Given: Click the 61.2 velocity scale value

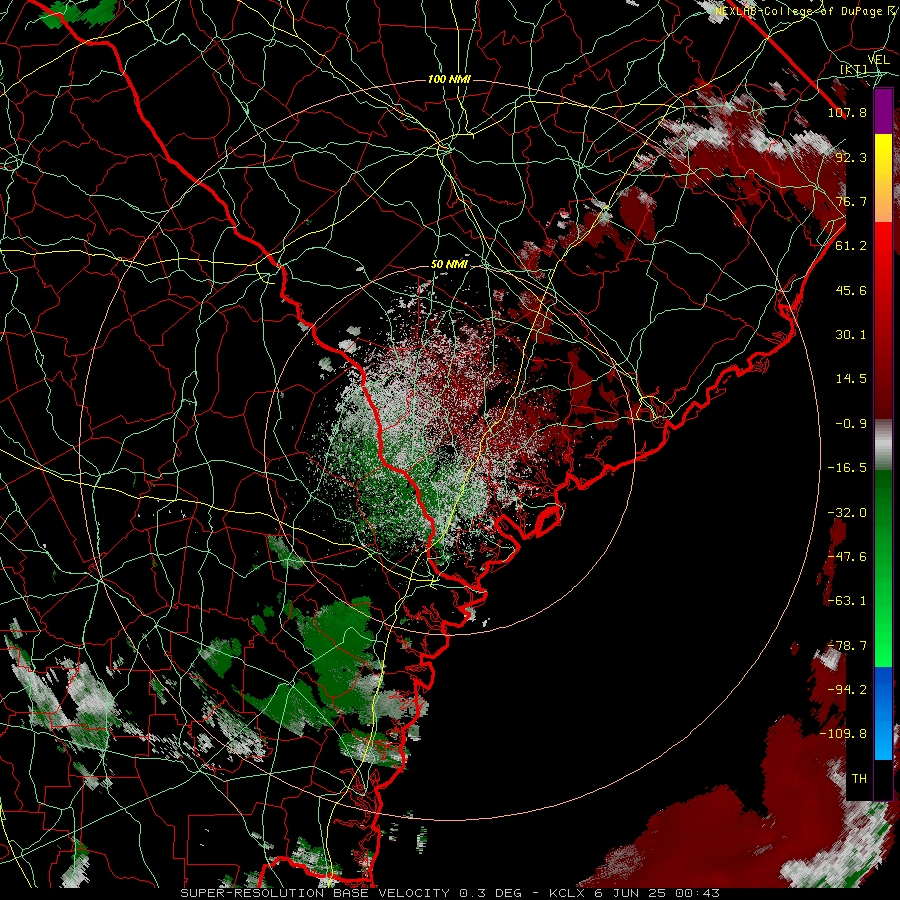Looking at the screenshot, I should 851,246.
